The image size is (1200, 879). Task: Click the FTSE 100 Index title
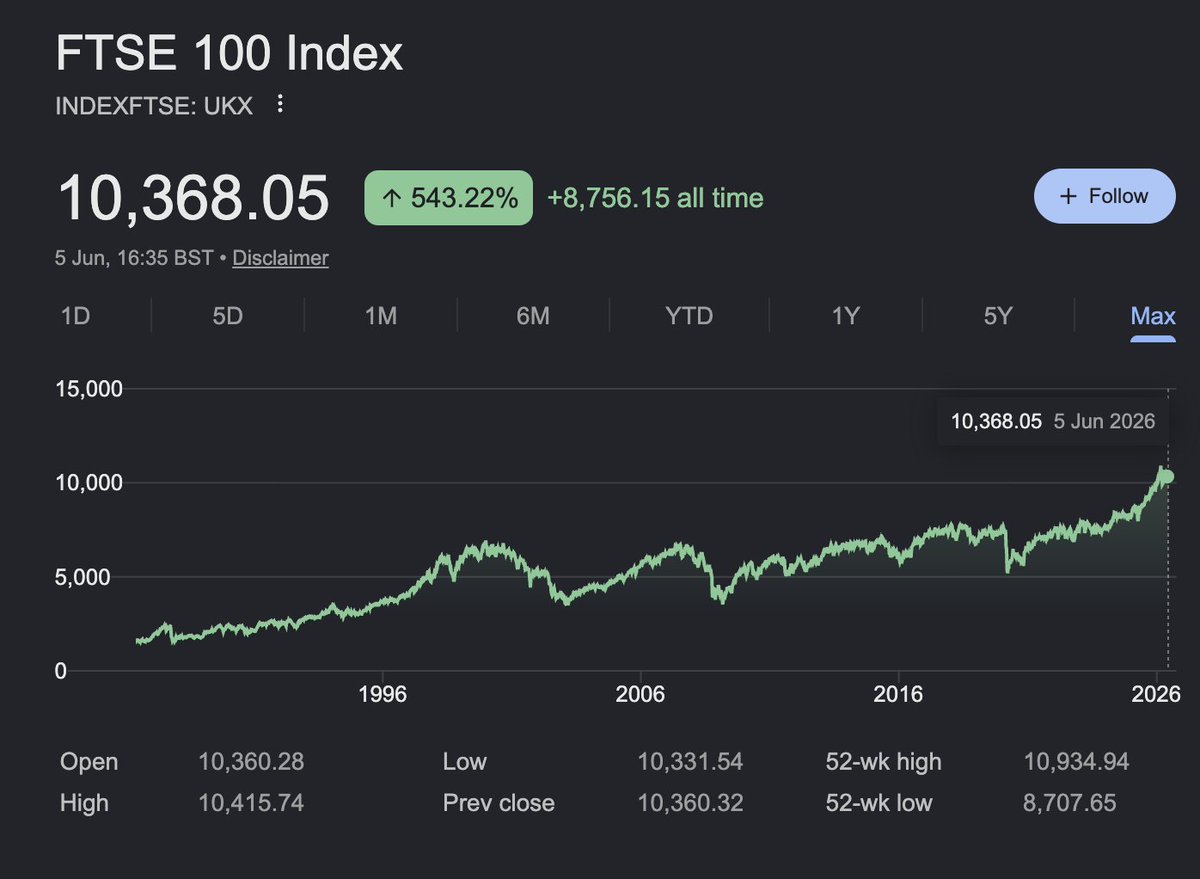point(230,54)
